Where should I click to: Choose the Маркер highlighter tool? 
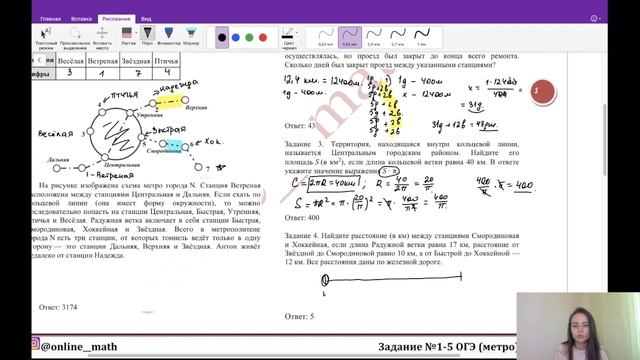pyautogui.click(x=191, y=36)
